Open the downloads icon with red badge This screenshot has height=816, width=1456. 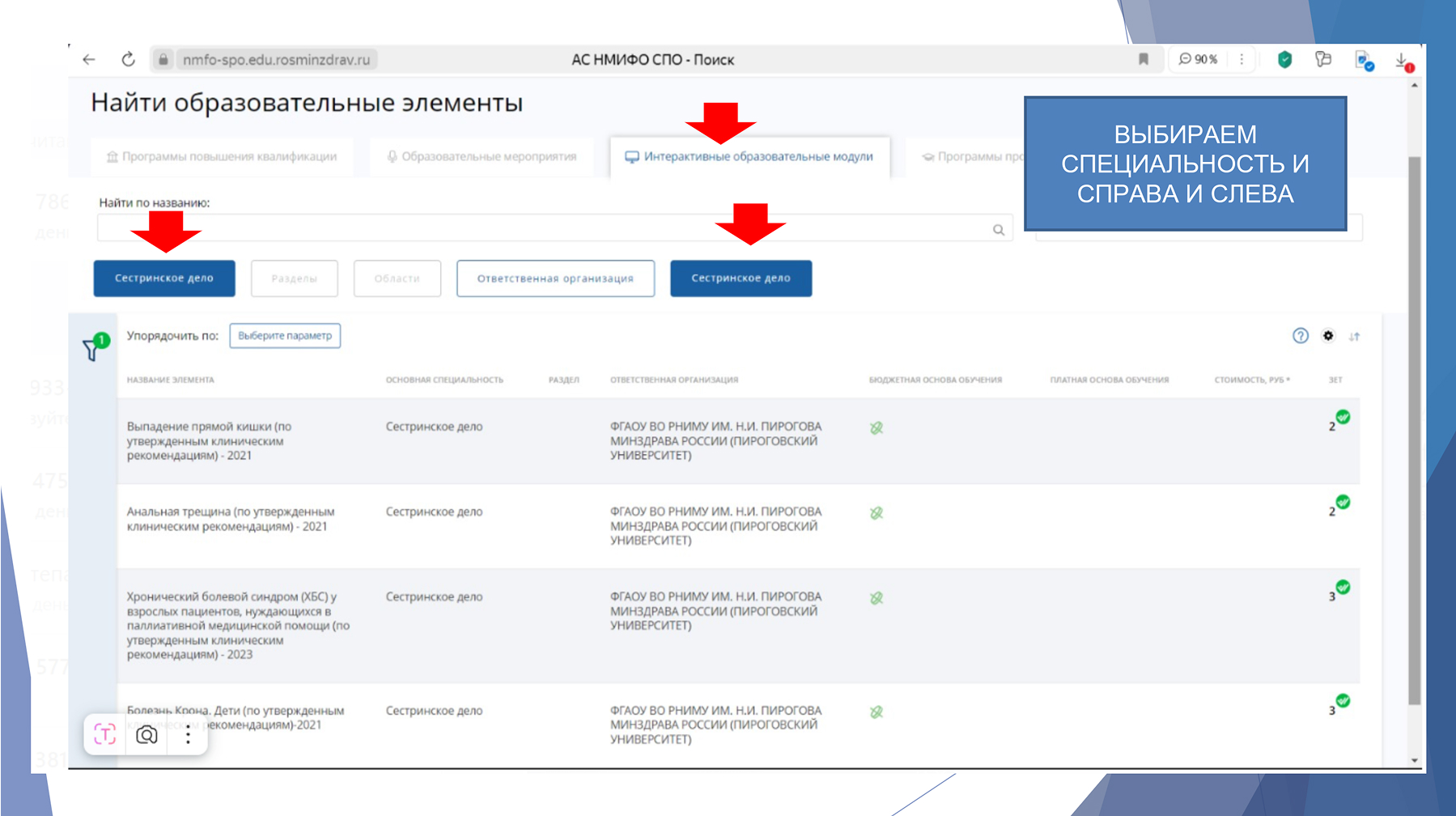pos(1404,61)
